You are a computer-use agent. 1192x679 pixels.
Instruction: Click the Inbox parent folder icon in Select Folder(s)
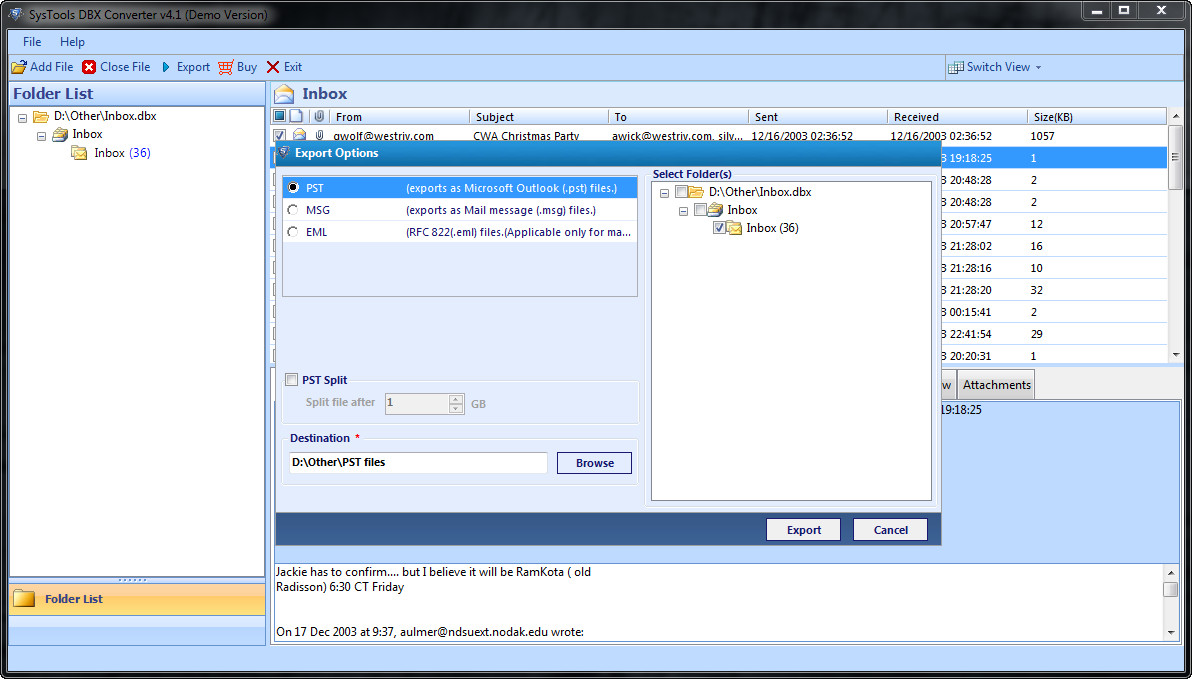click(715, 210)
